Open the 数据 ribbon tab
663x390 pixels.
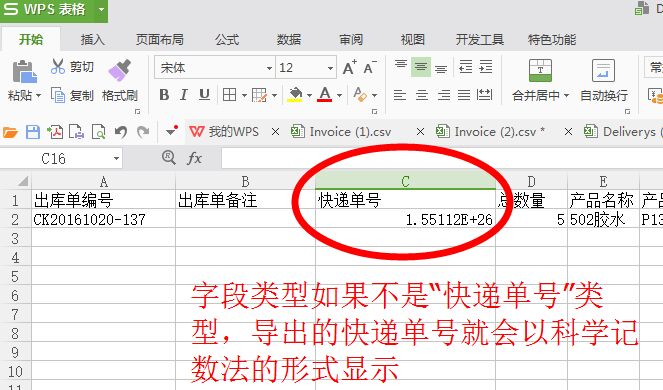coord(289,40)
